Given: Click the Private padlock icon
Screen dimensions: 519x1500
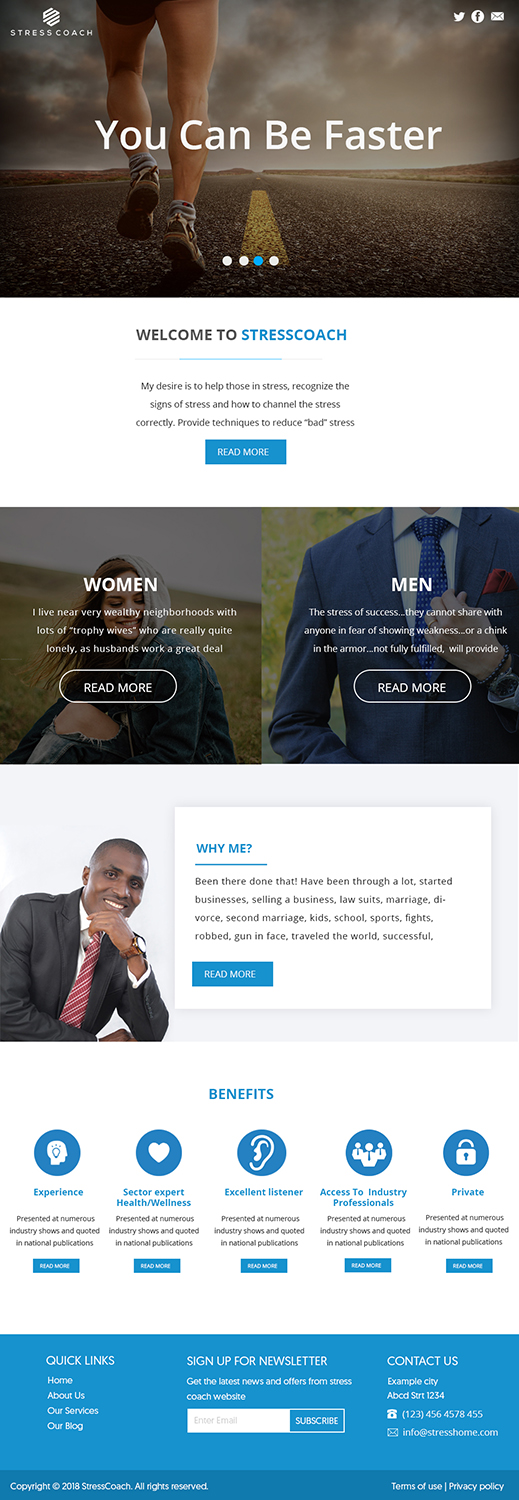Looking at the screenshot, I should click(x=466, y=1153).
